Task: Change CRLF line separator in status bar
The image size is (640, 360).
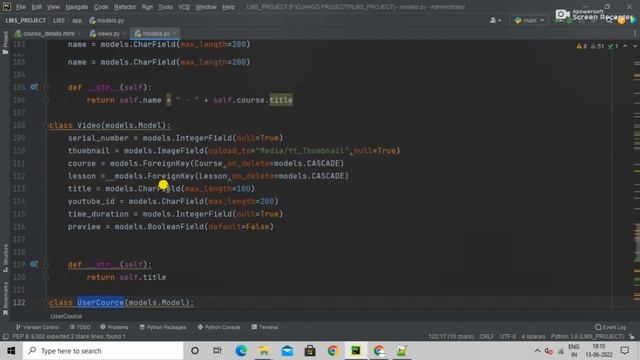Action: (487, 337)
